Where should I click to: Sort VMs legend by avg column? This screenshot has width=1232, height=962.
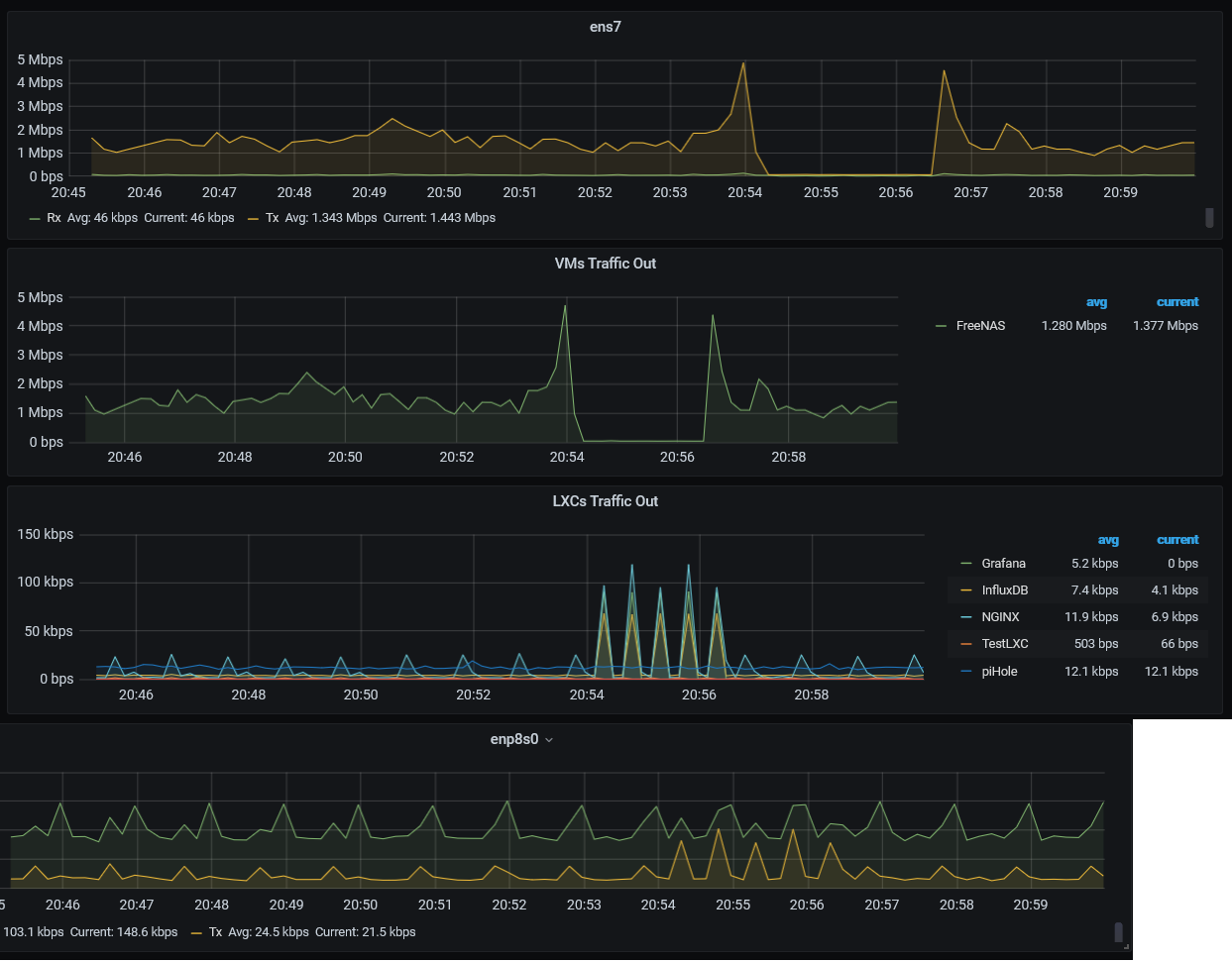pos(1096,302)
